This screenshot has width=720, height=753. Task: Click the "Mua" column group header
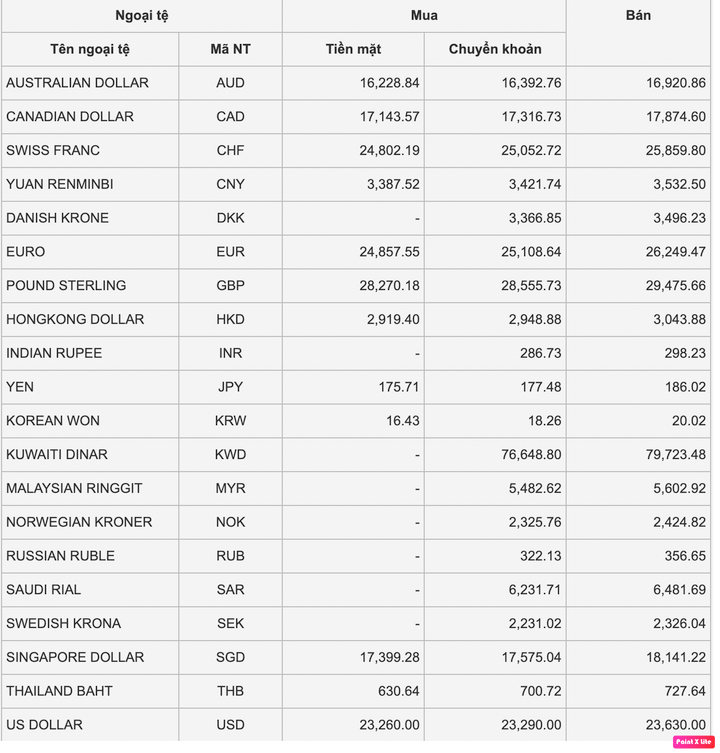(424, 16)
